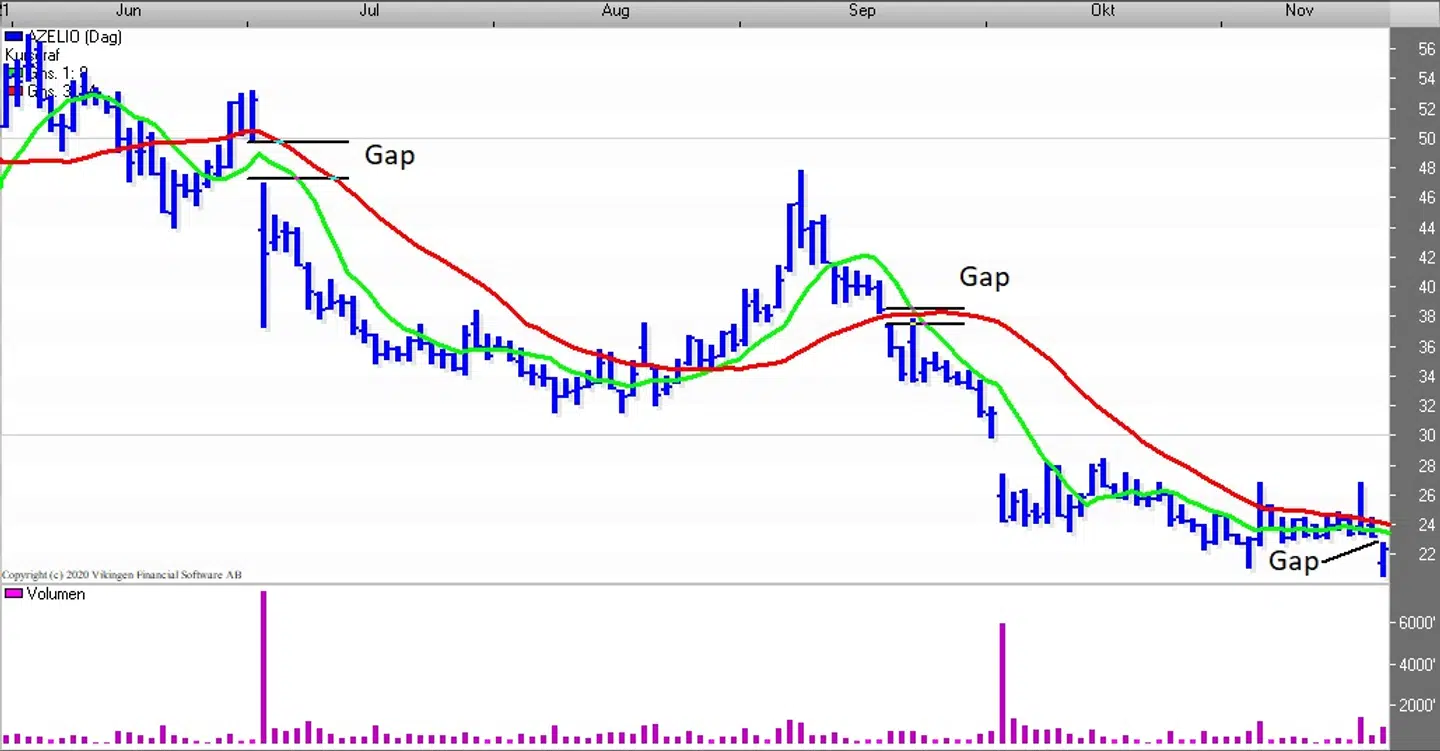The height and width of the screenshot is (751, 1440).
Task: Select the Okt month on the time axis
Action: pos(1102,11)
